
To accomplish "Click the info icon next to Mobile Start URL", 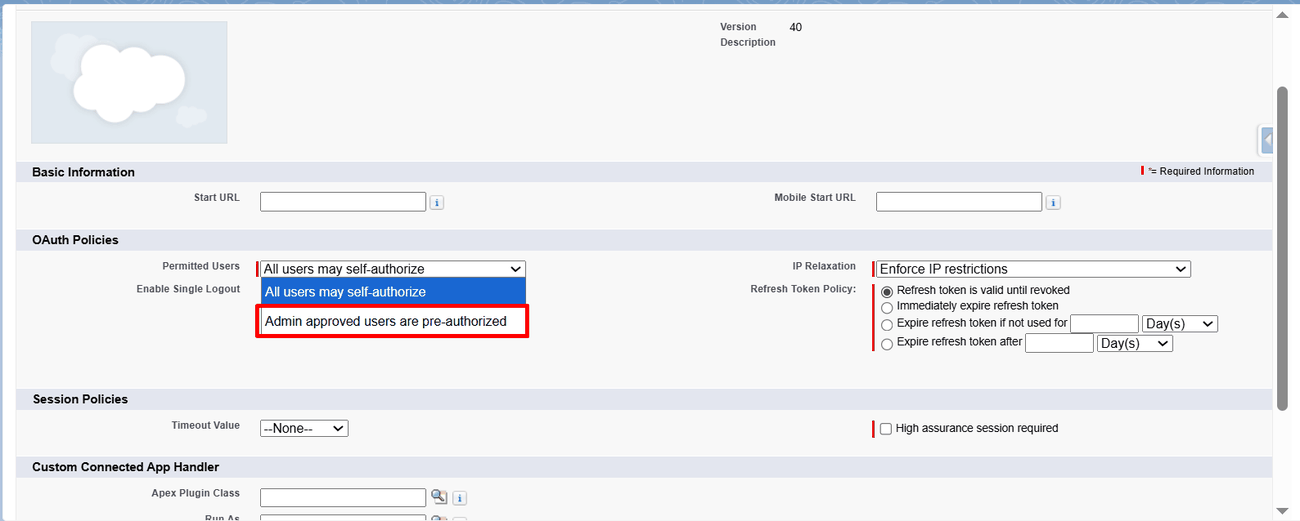I will (x=1053, y=203).
